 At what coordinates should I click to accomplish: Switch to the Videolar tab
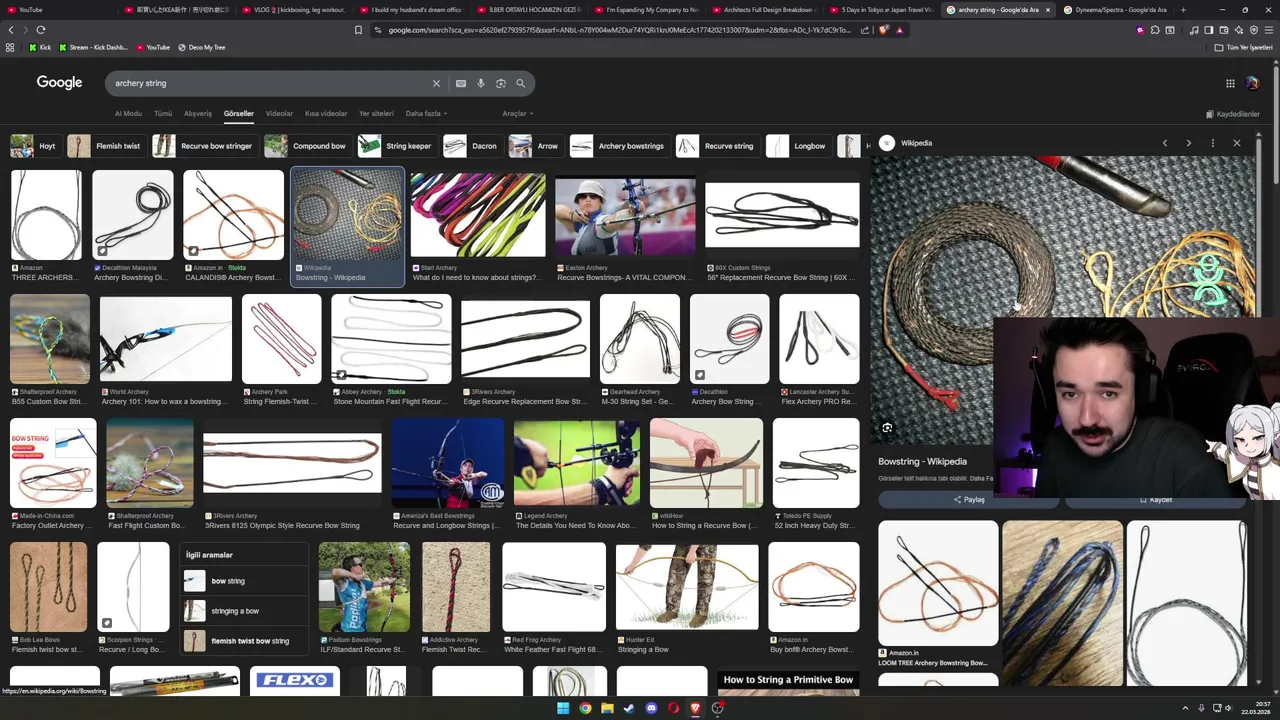click(x=279, y=114)
